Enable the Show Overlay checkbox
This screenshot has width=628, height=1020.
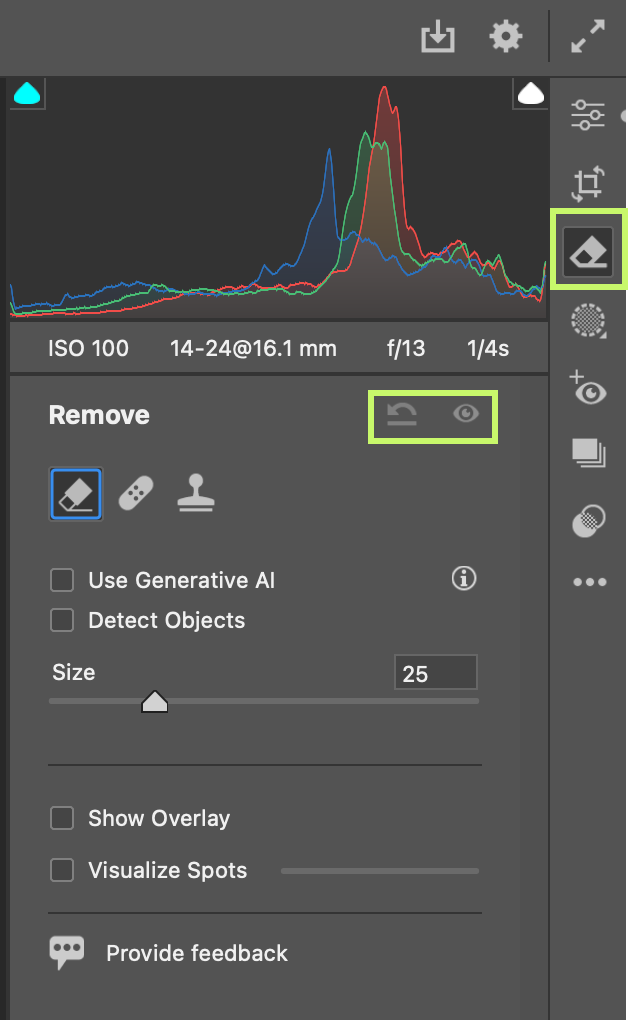click(62, 818)
